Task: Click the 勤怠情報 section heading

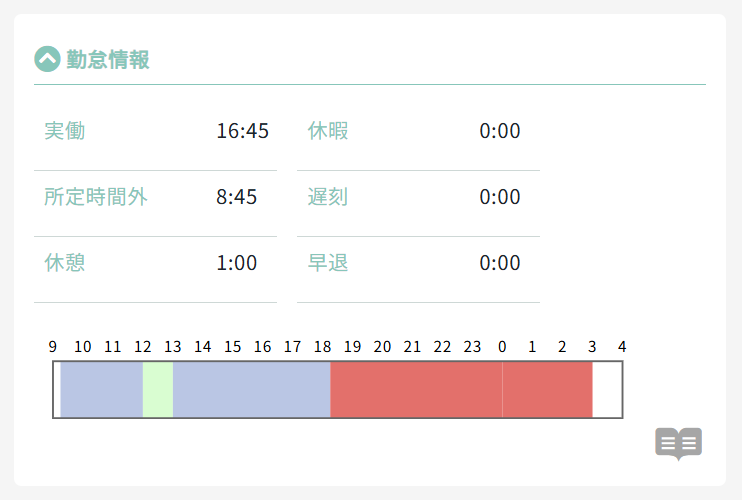Action: tap(108, 60)
